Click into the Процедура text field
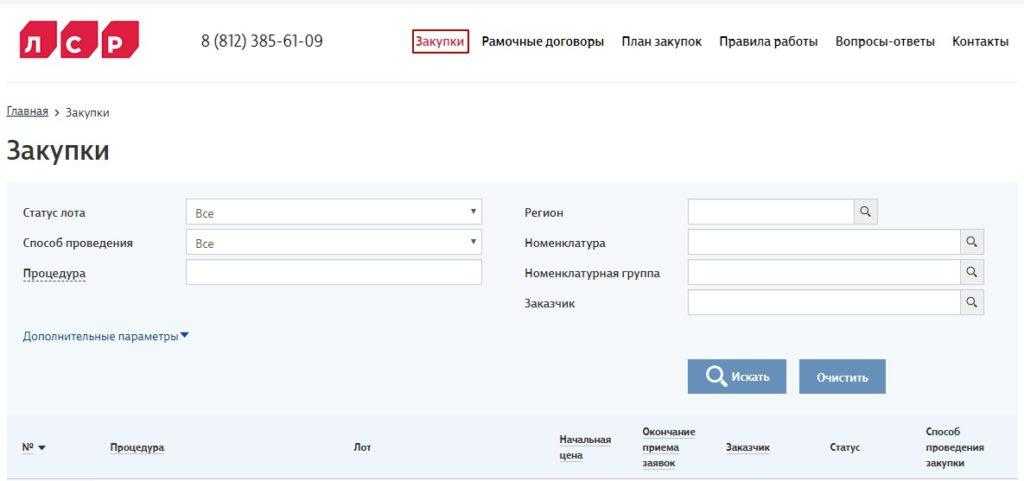The height and width of the screenshot is (481, 1024). (x=333, y=273)
